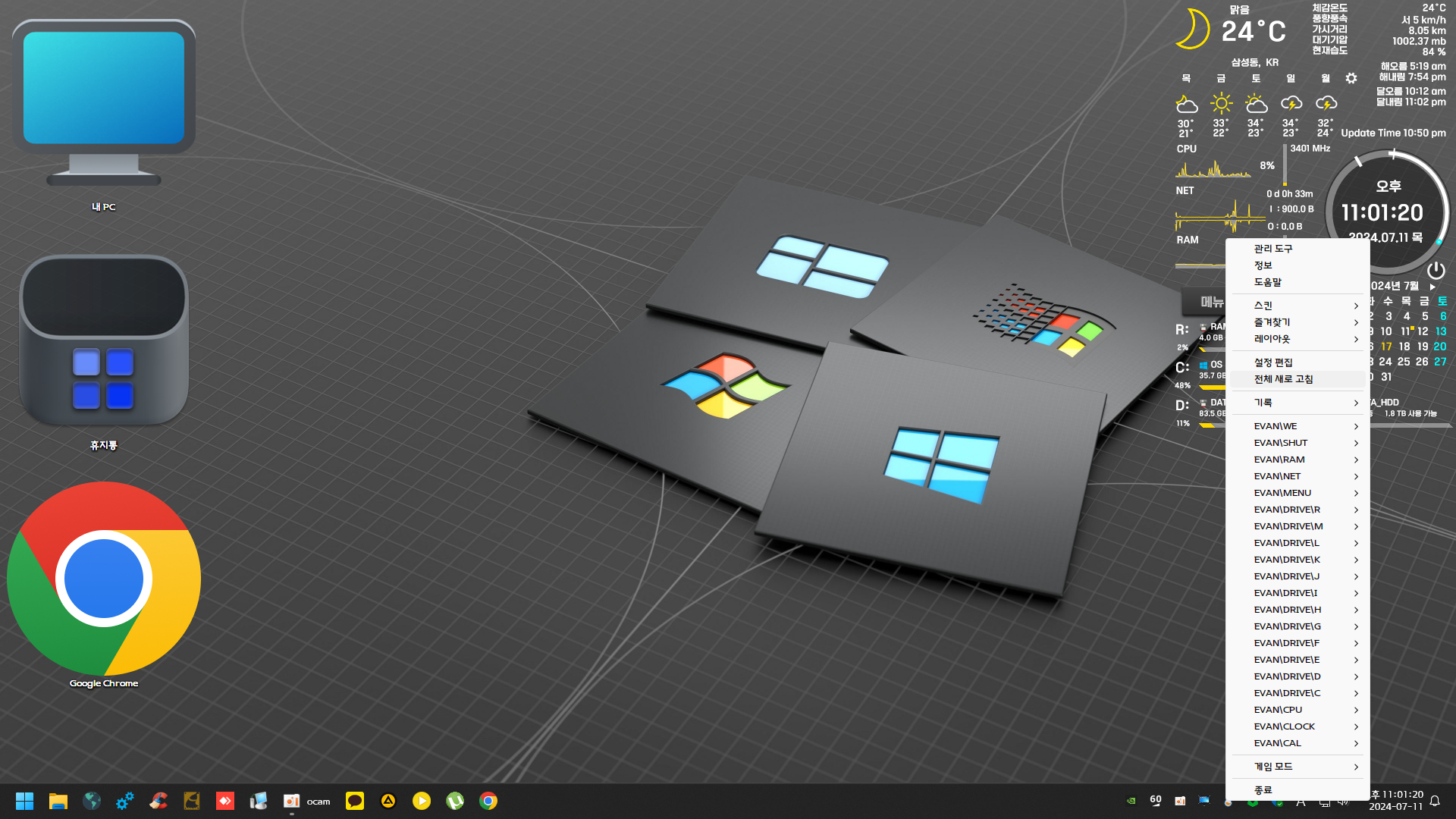Click the digital clock widget 11:01:20
The width and height of the screenshot is (1456, 819).
click(x=1382, y=212)
